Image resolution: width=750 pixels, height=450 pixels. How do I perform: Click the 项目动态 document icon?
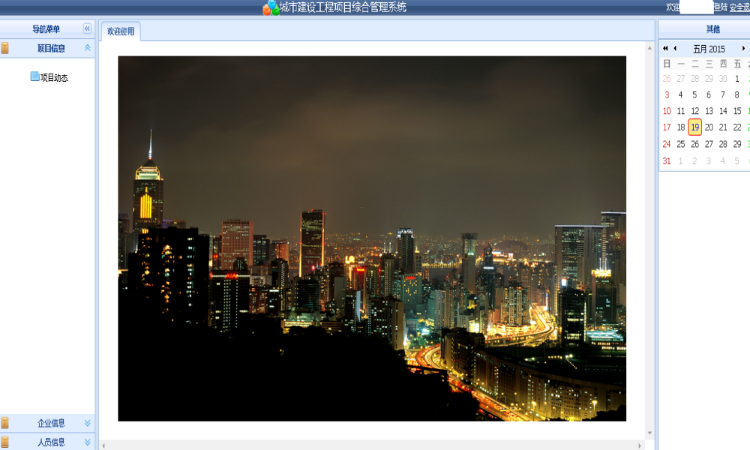35,77
